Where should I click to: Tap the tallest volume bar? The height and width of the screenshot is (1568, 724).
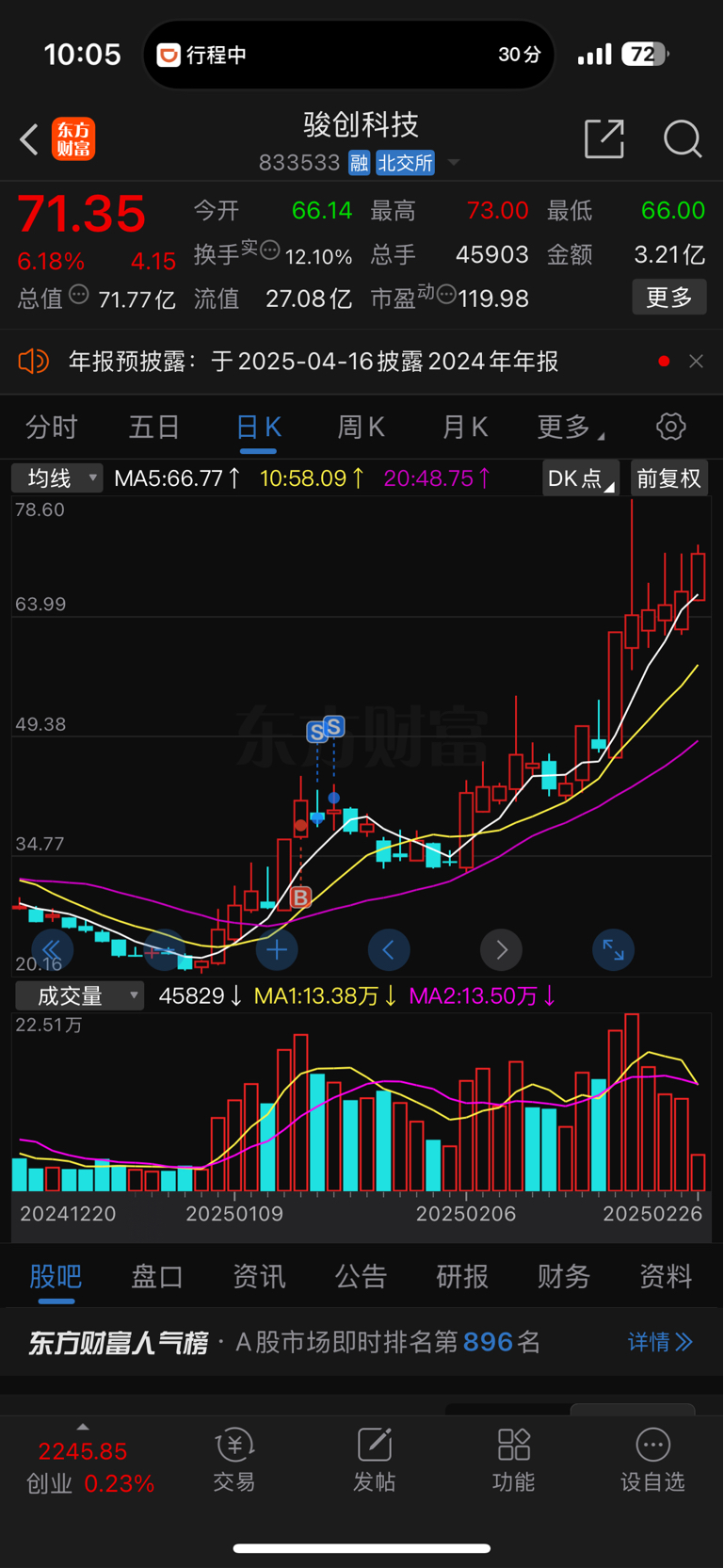pyautogui.click(x=632, y=1103)
